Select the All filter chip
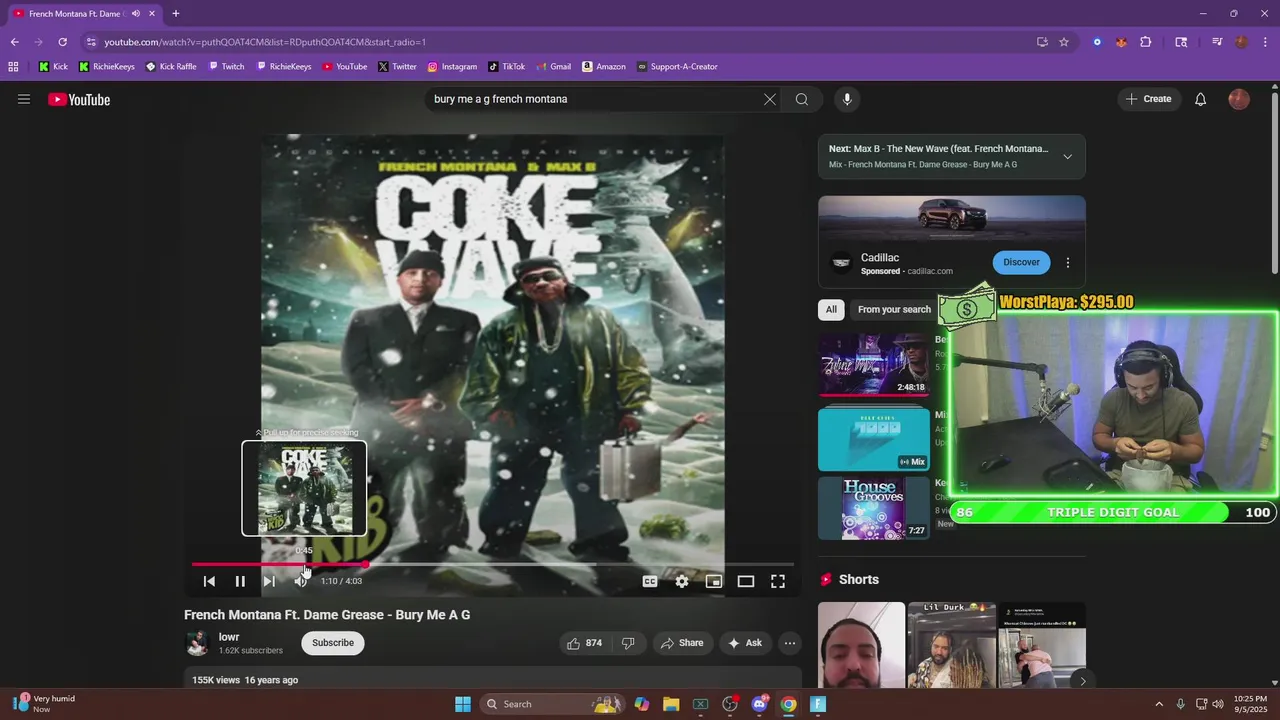This screenshot has height=720, width=1280. (831, 309)
